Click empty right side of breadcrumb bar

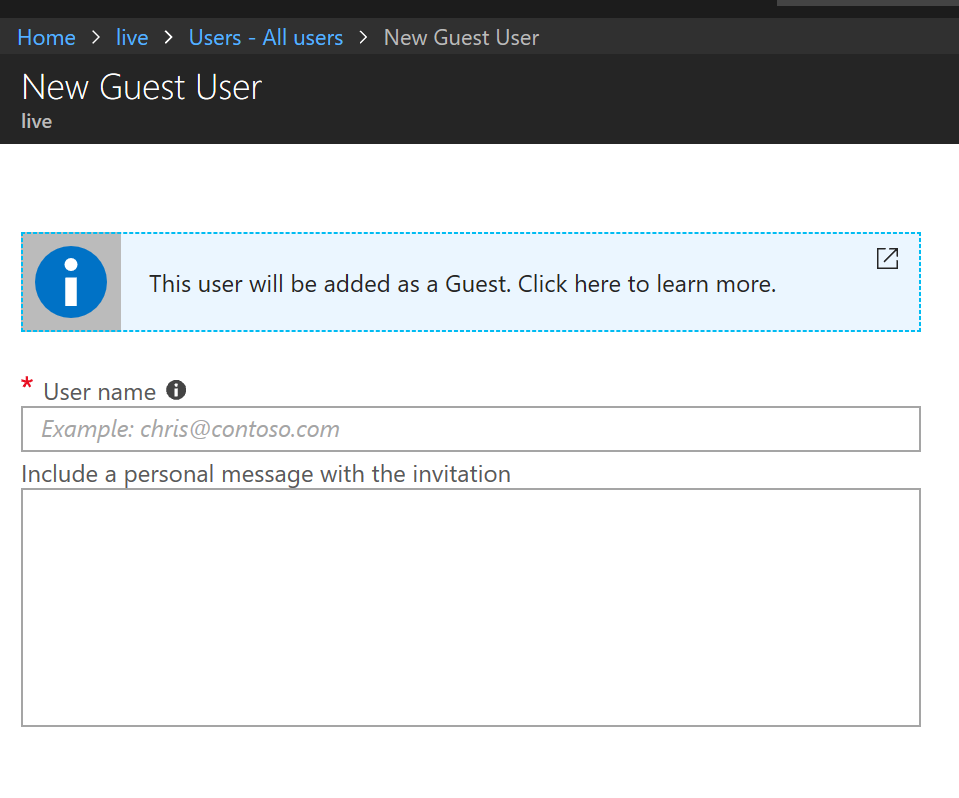tap(750, 38)
